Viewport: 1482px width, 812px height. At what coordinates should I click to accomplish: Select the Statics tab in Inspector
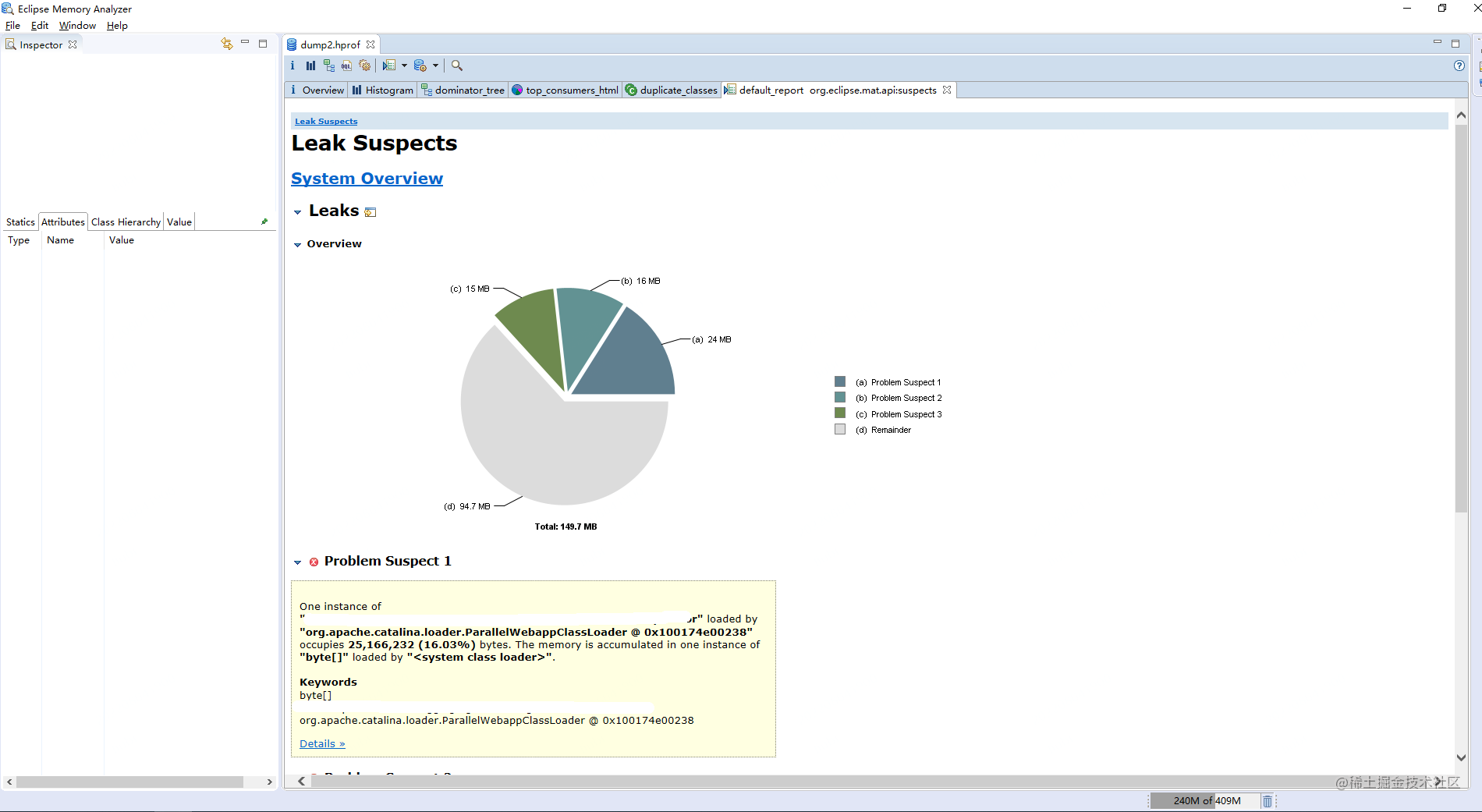pyautogui.click(x=20, y=222)
